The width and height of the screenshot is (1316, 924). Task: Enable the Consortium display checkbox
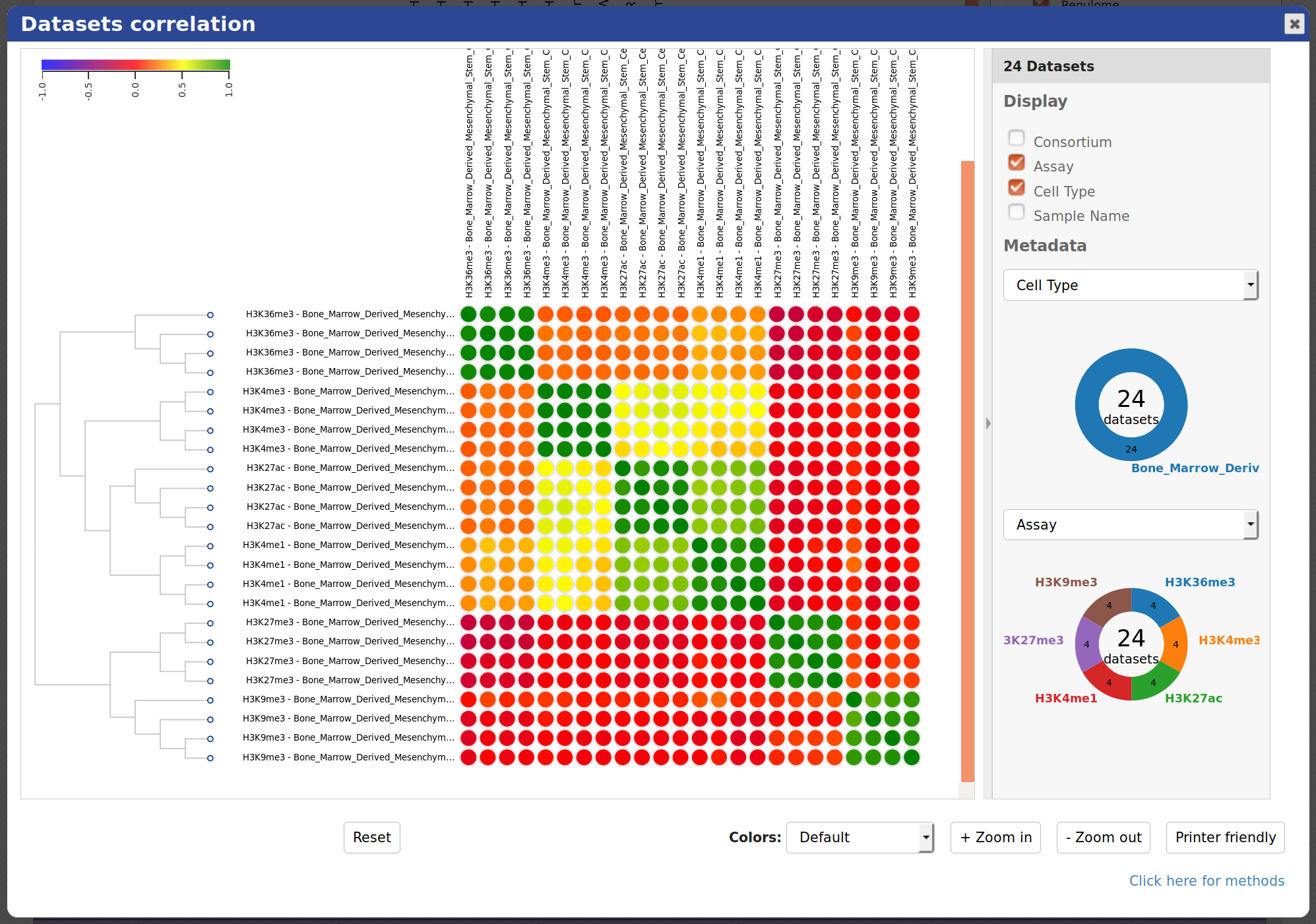click(x=1017, y=139)
